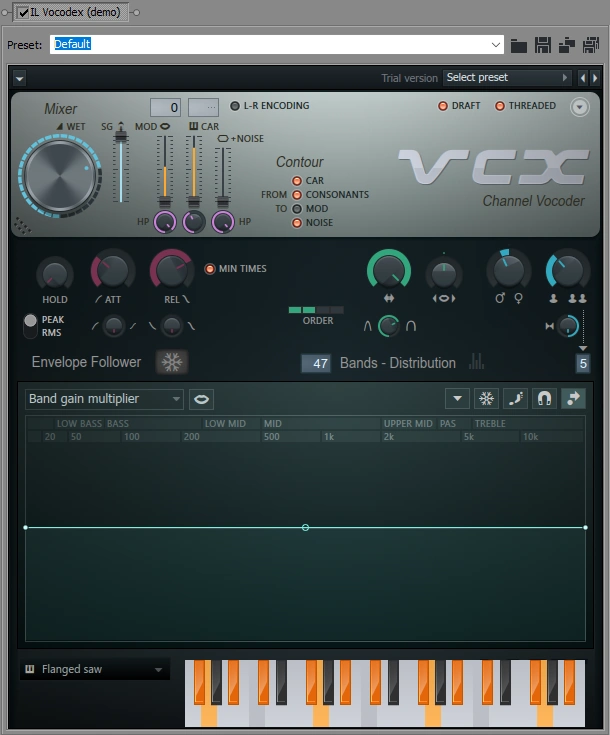The image size is (610, 735).
Task: Click the sidechain input number box showing 0
Action: [x=166, y=107]
